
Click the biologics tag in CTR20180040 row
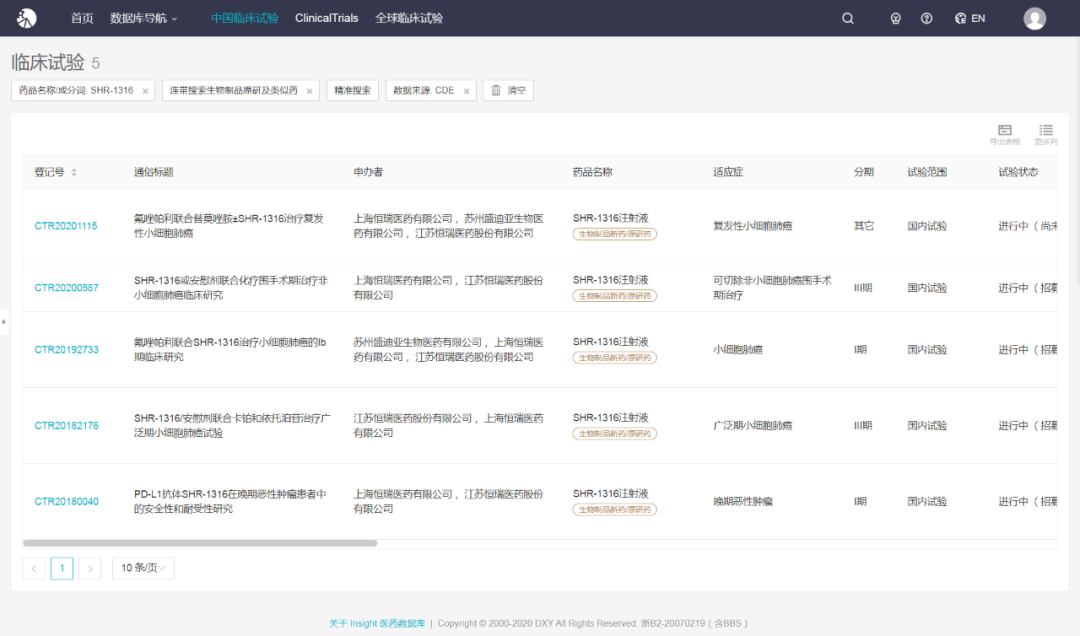pyautogui.click(x=614, y=510)
